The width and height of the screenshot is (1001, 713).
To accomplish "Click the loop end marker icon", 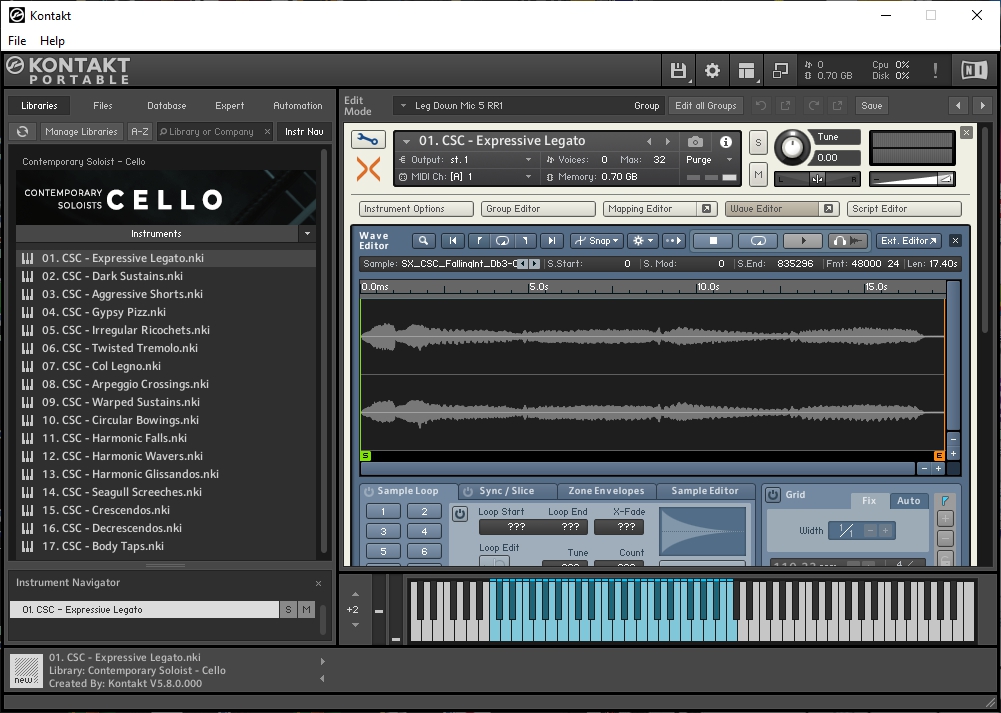I will tap(525, 241).
